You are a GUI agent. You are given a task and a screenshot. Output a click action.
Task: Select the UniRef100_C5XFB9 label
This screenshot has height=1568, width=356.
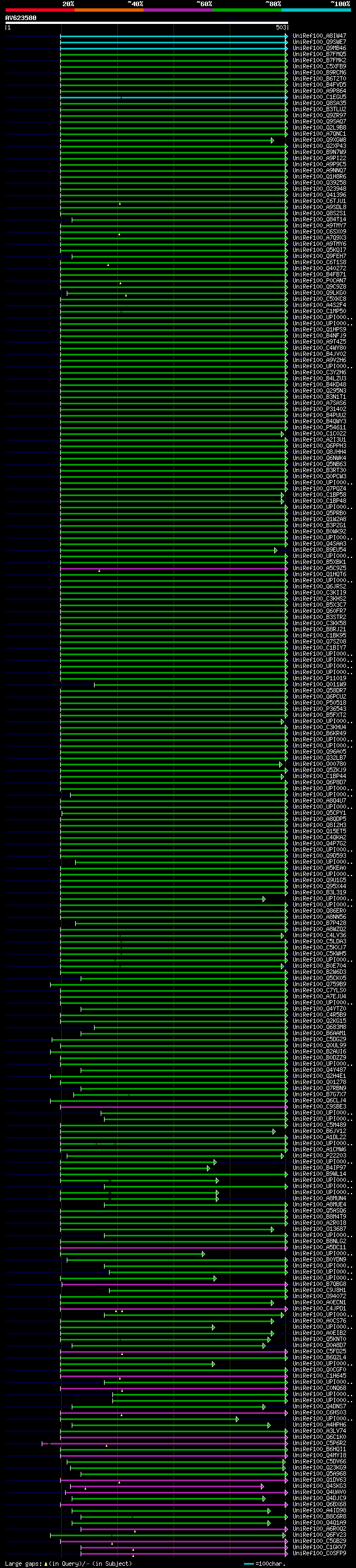[319, 66]
